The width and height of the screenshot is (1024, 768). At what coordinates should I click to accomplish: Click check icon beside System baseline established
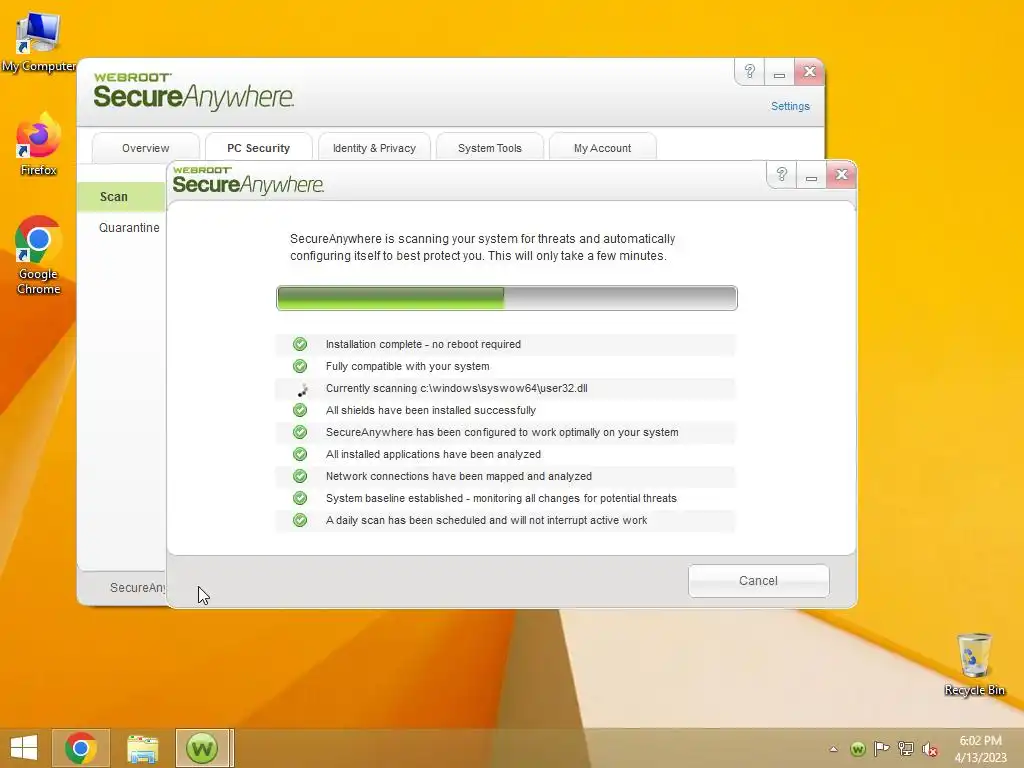point(300,498)
